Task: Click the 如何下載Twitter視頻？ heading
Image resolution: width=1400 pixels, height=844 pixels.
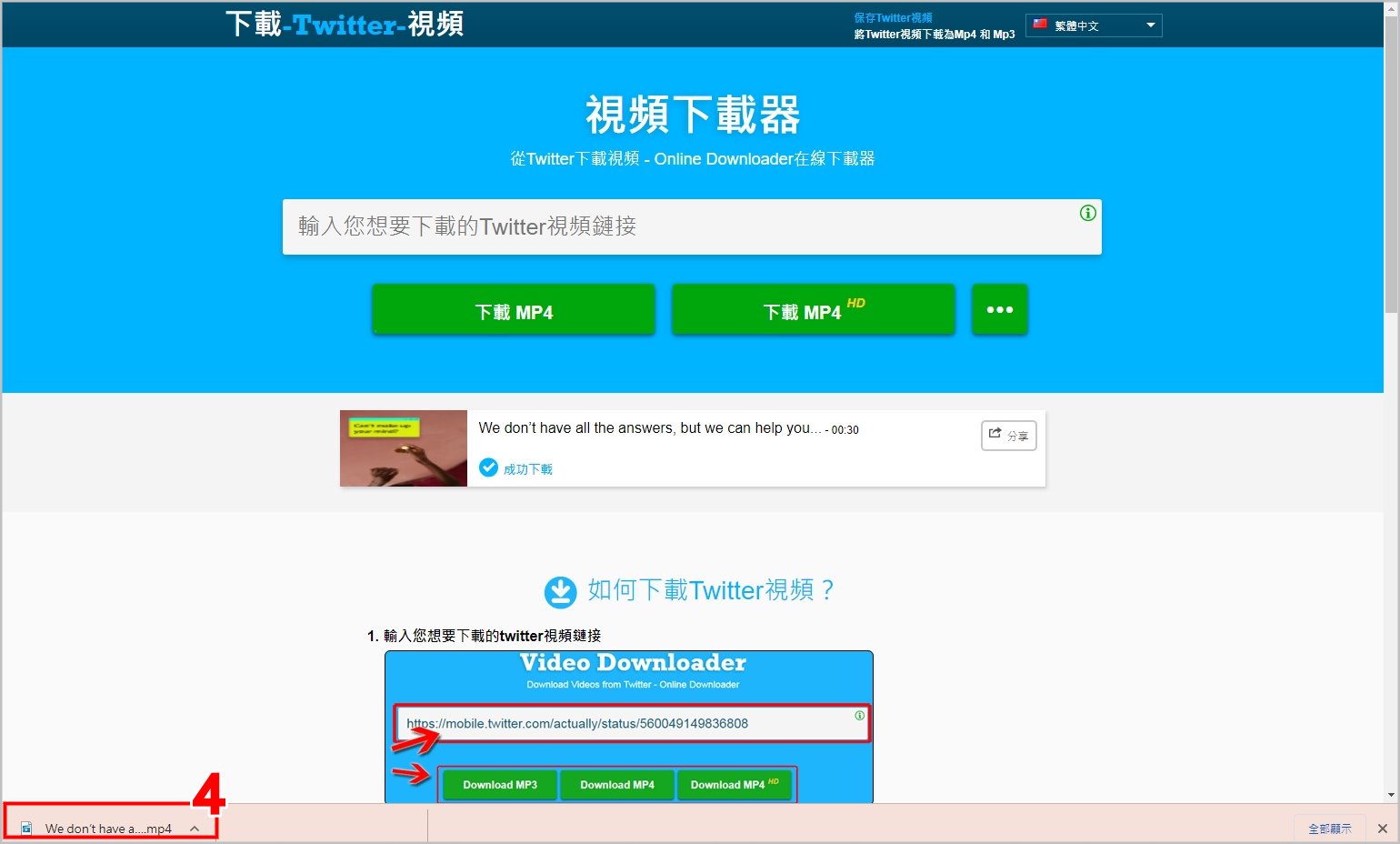Action: 710,590
